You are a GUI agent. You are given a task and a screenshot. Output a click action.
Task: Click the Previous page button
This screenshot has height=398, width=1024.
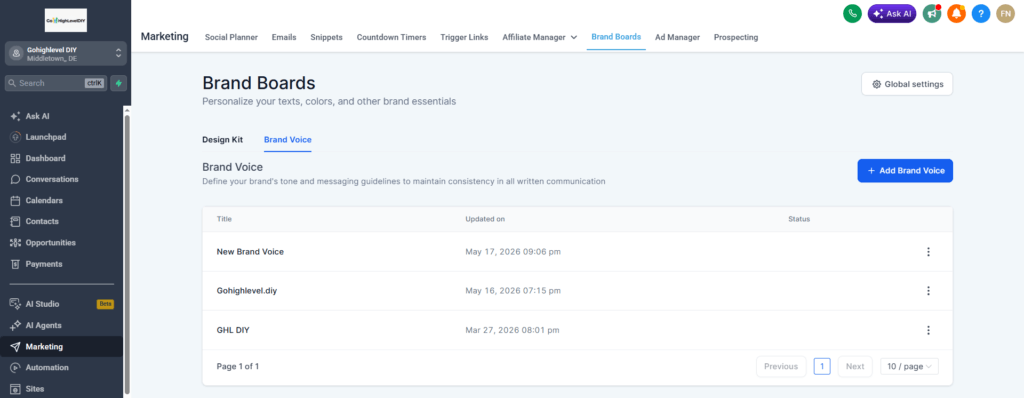[781, 367]
